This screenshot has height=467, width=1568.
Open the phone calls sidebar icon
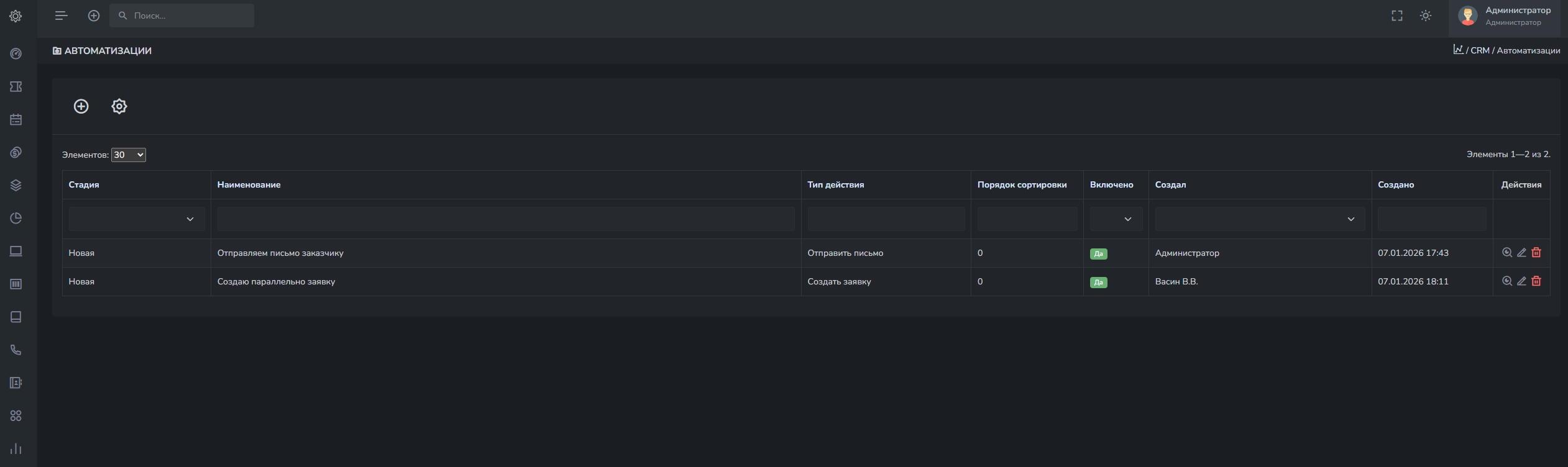(16, 350)
